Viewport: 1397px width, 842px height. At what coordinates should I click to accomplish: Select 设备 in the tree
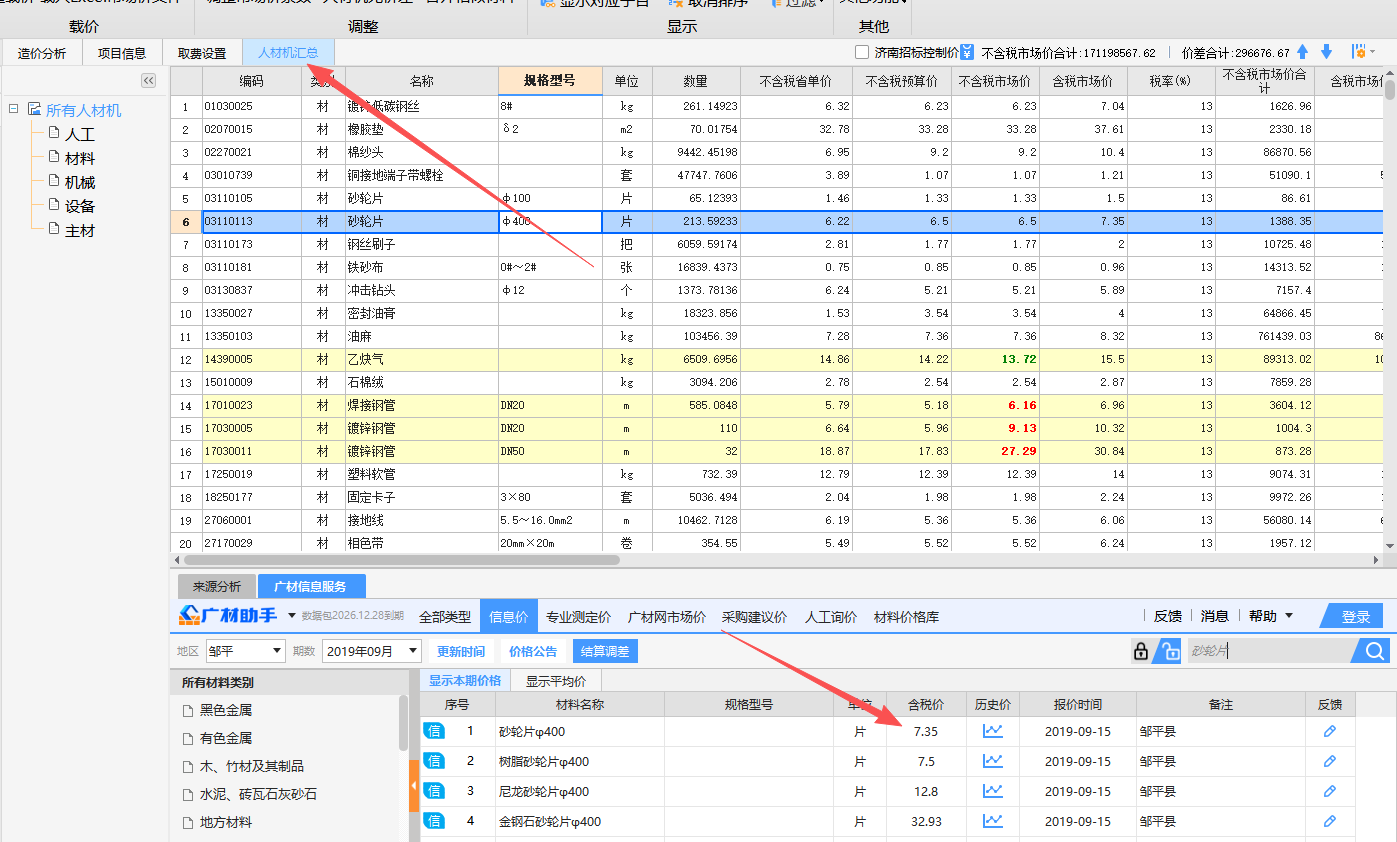[80, 206]
